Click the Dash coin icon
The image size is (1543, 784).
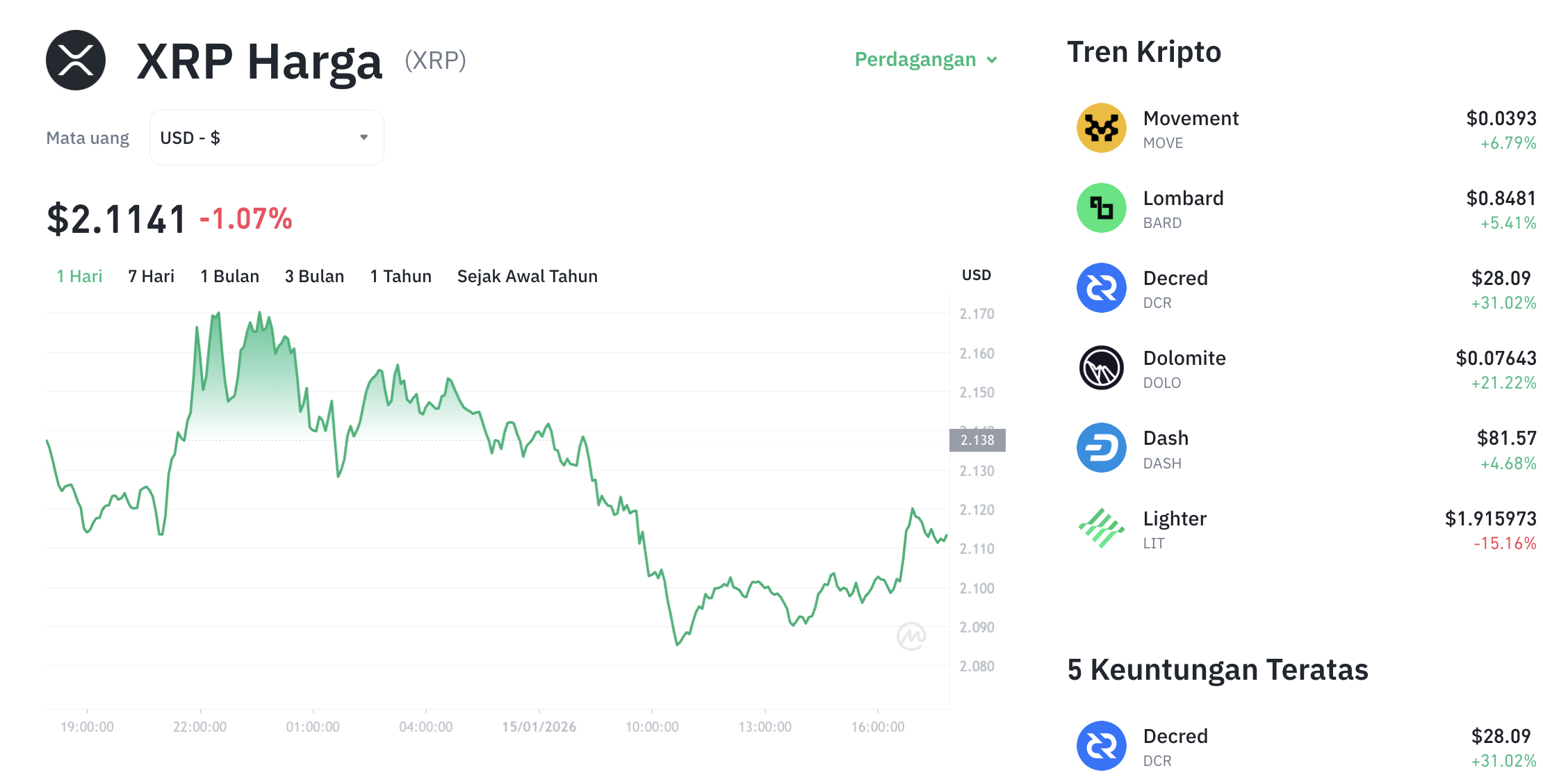[x=1100, y=448]
